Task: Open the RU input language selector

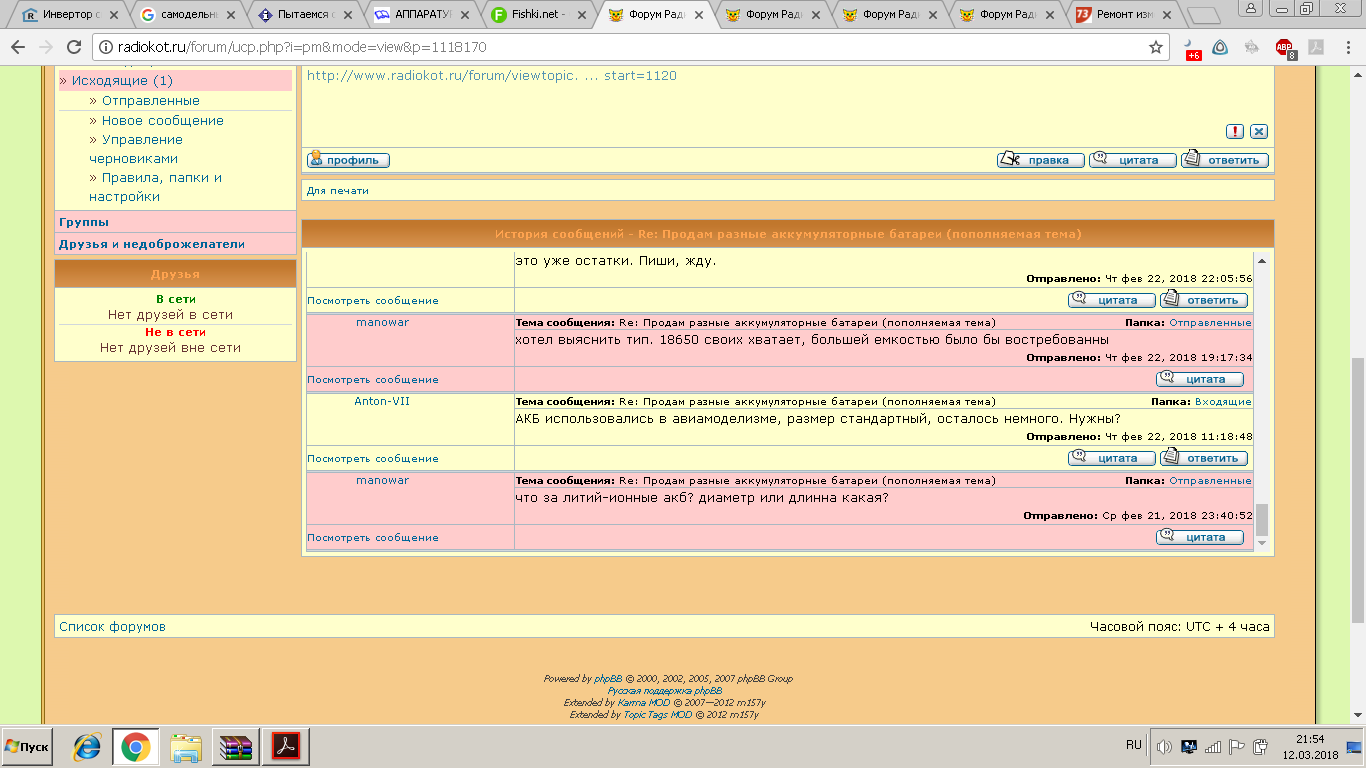Action: (x=1134, y=745)
